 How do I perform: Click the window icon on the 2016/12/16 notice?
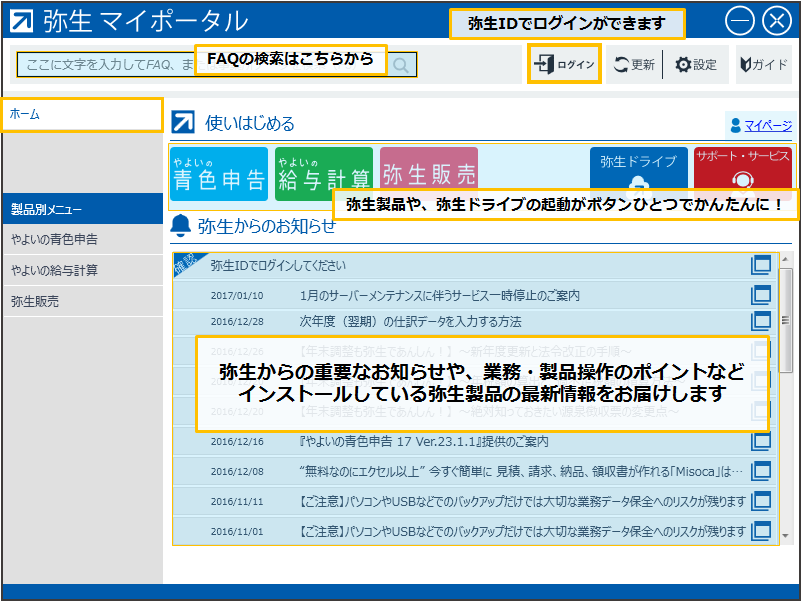(761, 441)
